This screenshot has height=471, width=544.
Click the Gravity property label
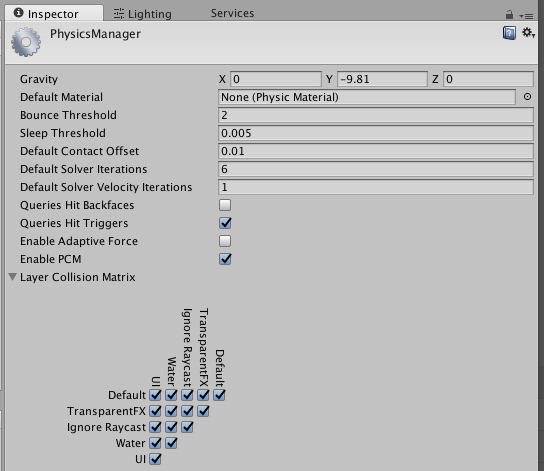[39, 79]
